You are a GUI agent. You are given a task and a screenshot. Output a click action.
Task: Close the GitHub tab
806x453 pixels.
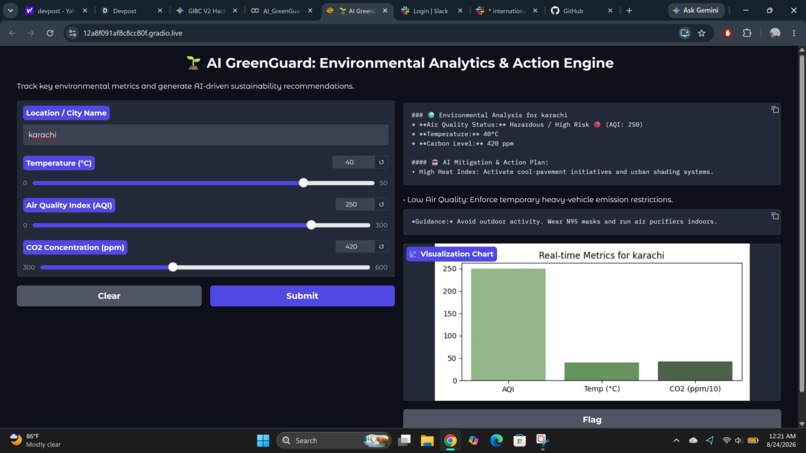coord(610,10)
